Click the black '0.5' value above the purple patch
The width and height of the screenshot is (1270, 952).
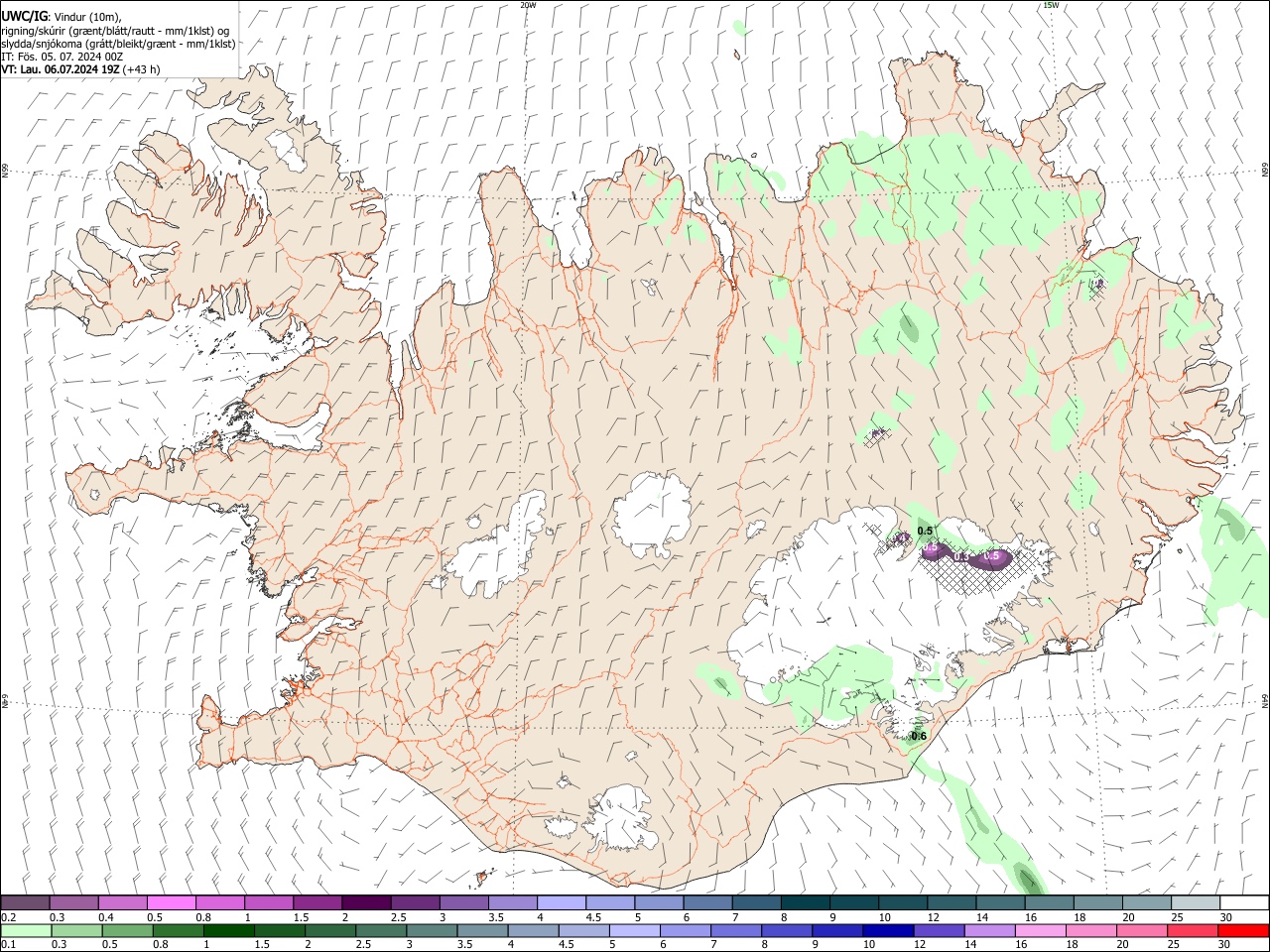925,532
